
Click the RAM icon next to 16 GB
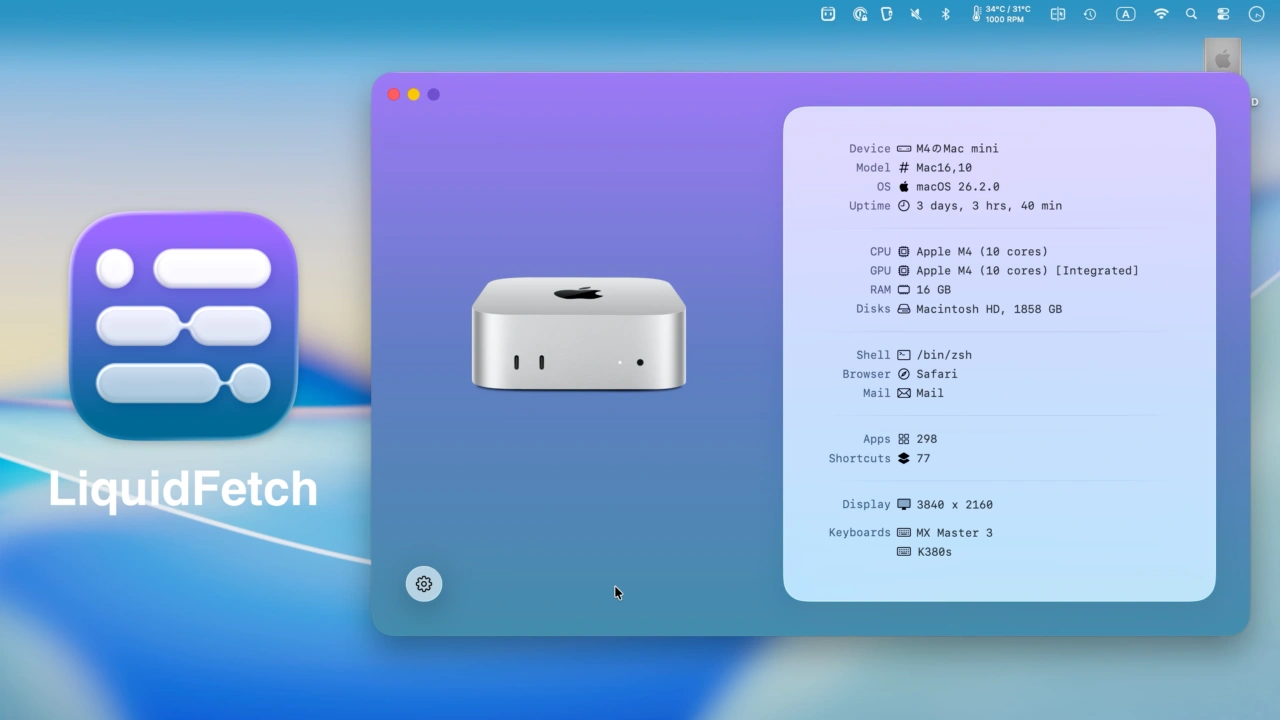coord(903,289)
